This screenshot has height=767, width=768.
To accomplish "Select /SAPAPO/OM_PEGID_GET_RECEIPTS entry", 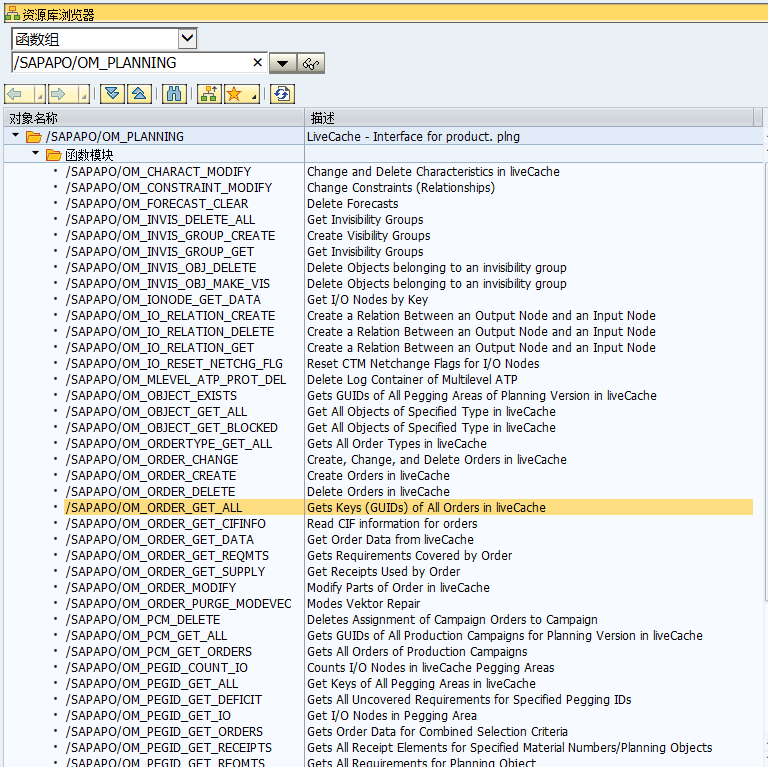I will [x=169, y=747].
